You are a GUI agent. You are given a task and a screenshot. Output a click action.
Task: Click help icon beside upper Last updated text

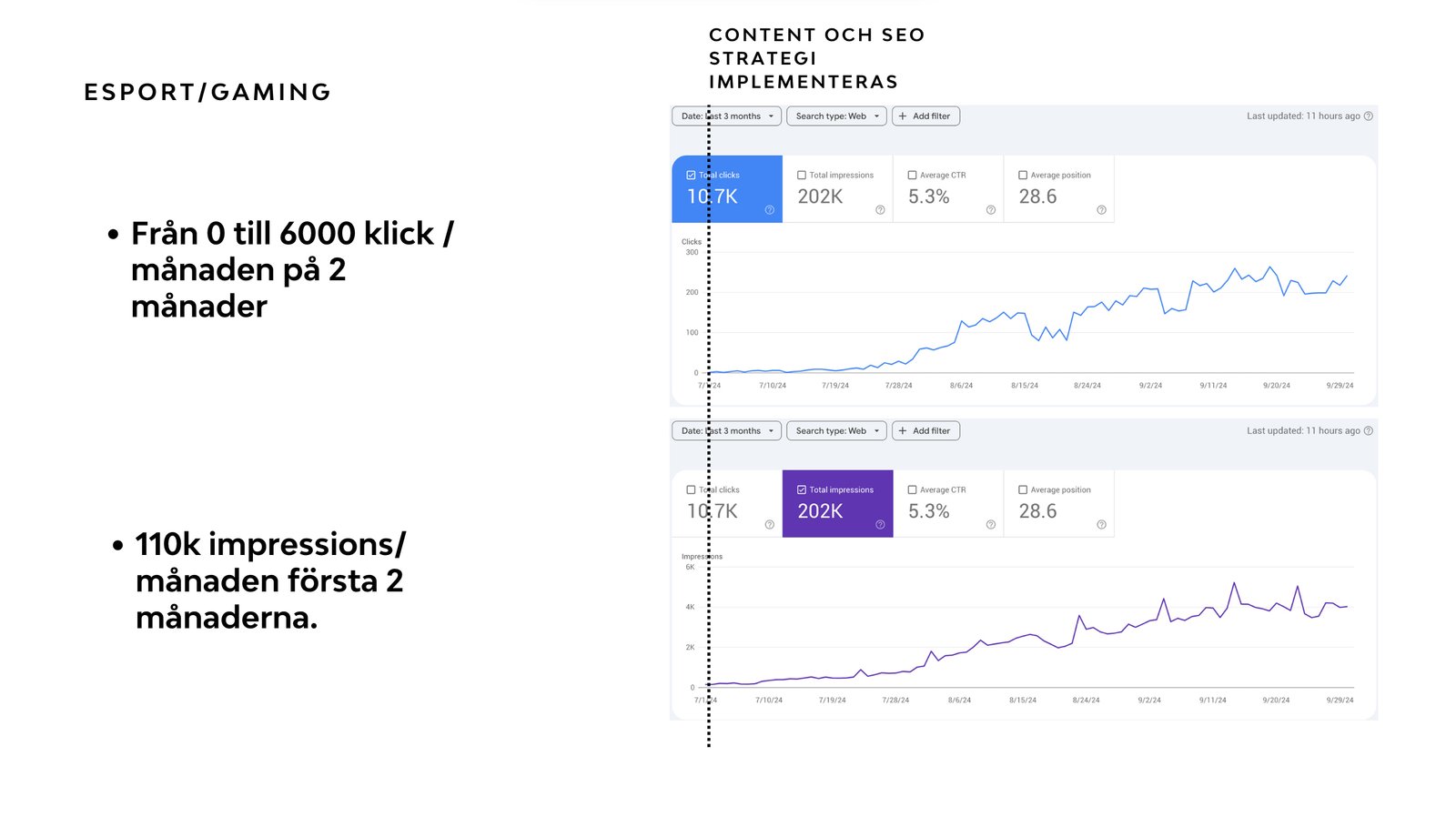[x=1369, y=116]
